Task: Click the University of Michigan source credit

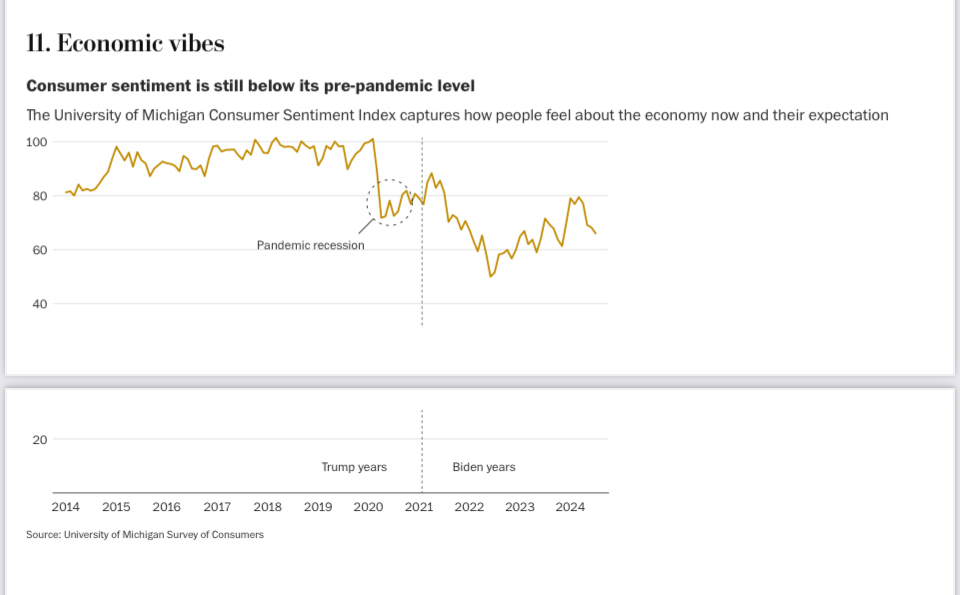Action: tap(145, 535)
